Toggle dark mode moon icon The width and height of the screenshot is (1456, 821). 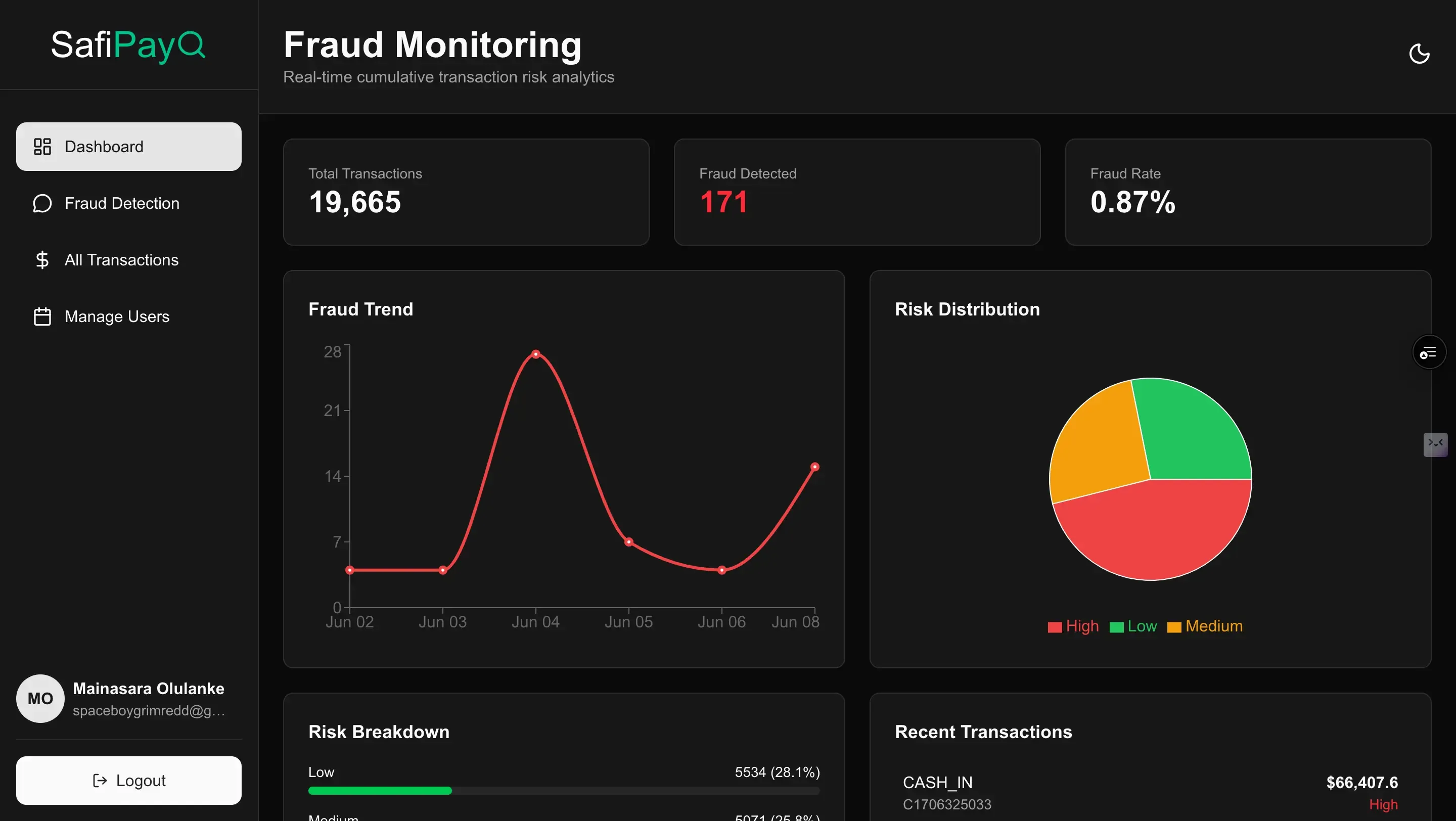(1419, 54)
